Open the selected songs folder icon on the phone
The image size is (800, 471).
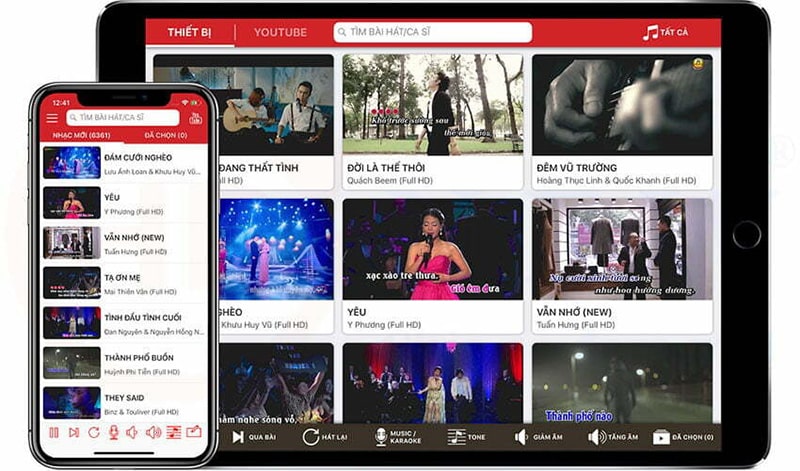193,433
